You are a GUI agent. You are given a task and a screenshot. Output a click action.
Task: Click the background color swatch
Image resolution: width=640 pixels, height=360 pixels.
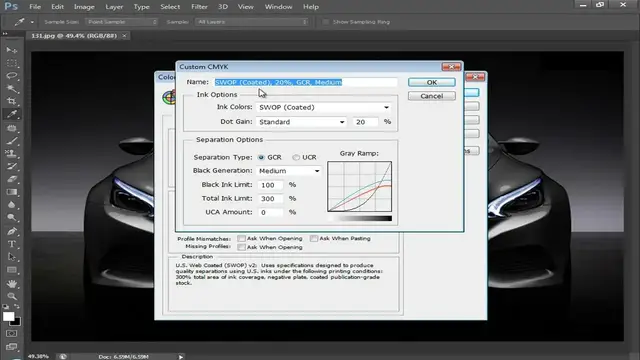[x=16, y=322]
